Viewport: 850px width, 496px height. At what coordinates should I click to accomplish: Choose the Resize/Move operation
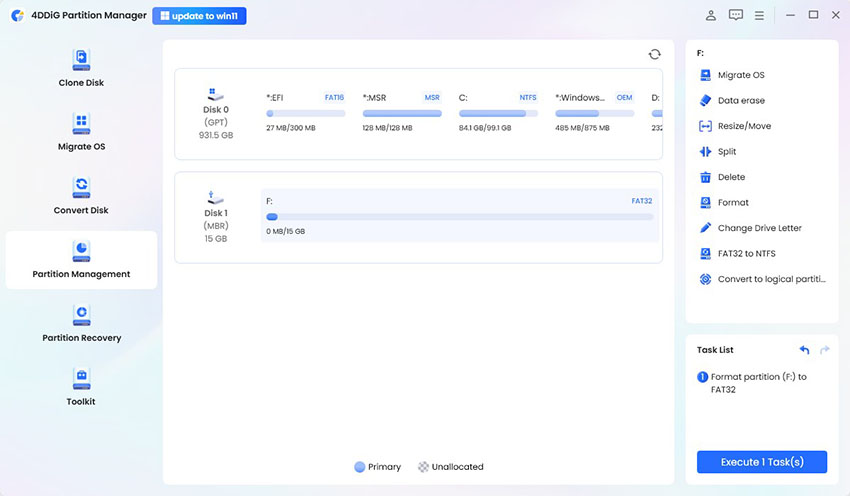[743, 126]
